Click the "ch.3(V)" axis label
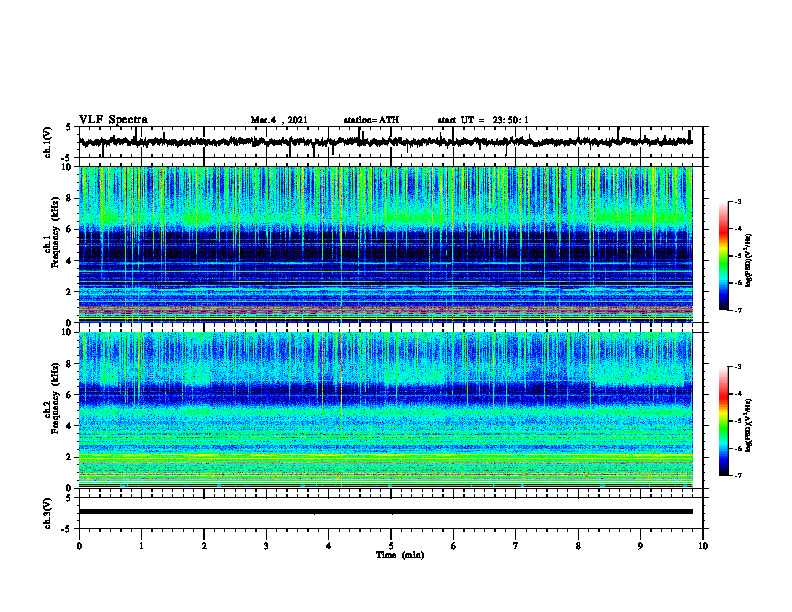Screen dimensions: 792x612 pos(48,513)
